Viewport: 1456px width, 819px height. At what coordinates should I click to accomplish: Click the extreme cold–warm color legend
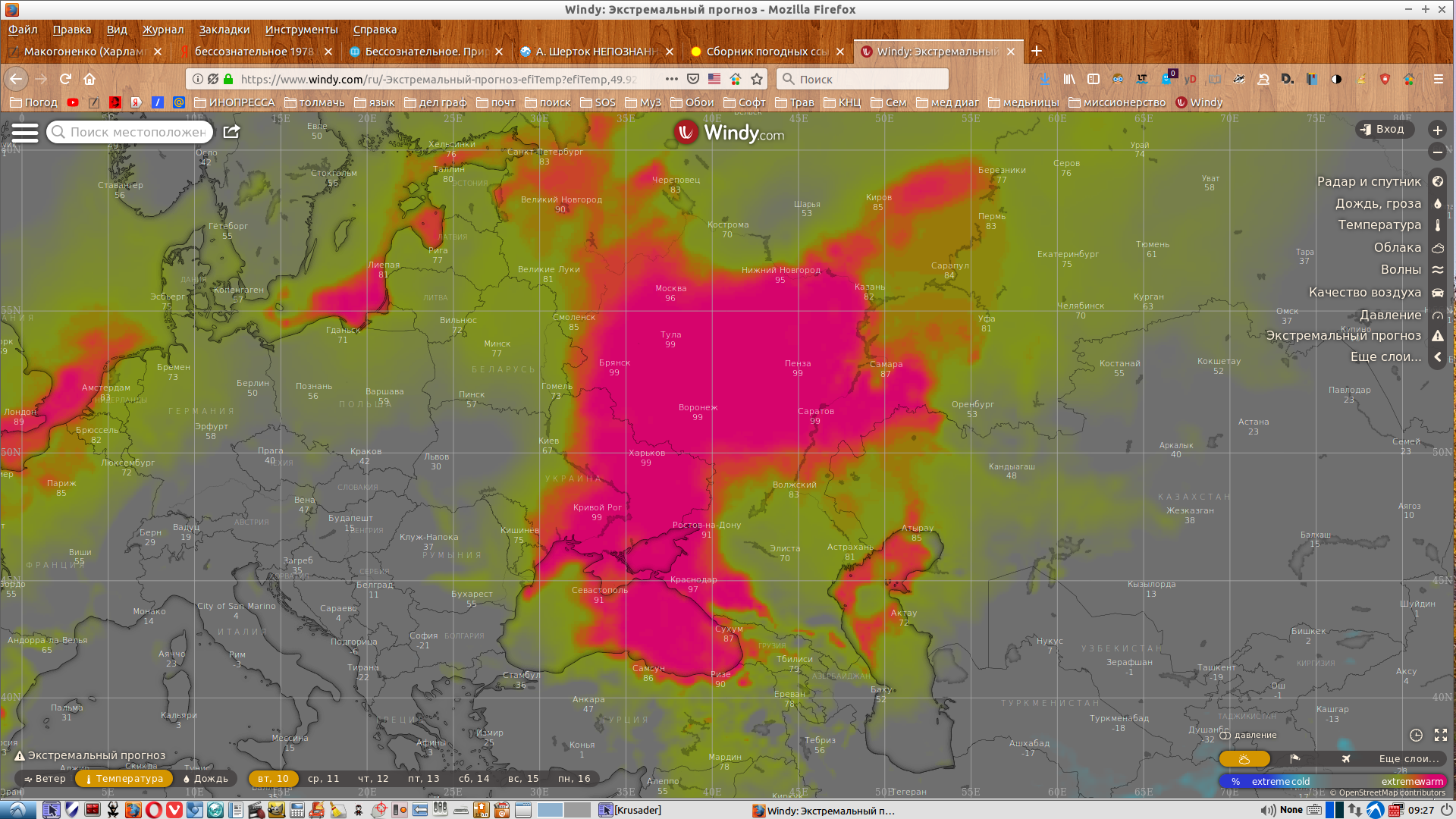coord(1332,782)
